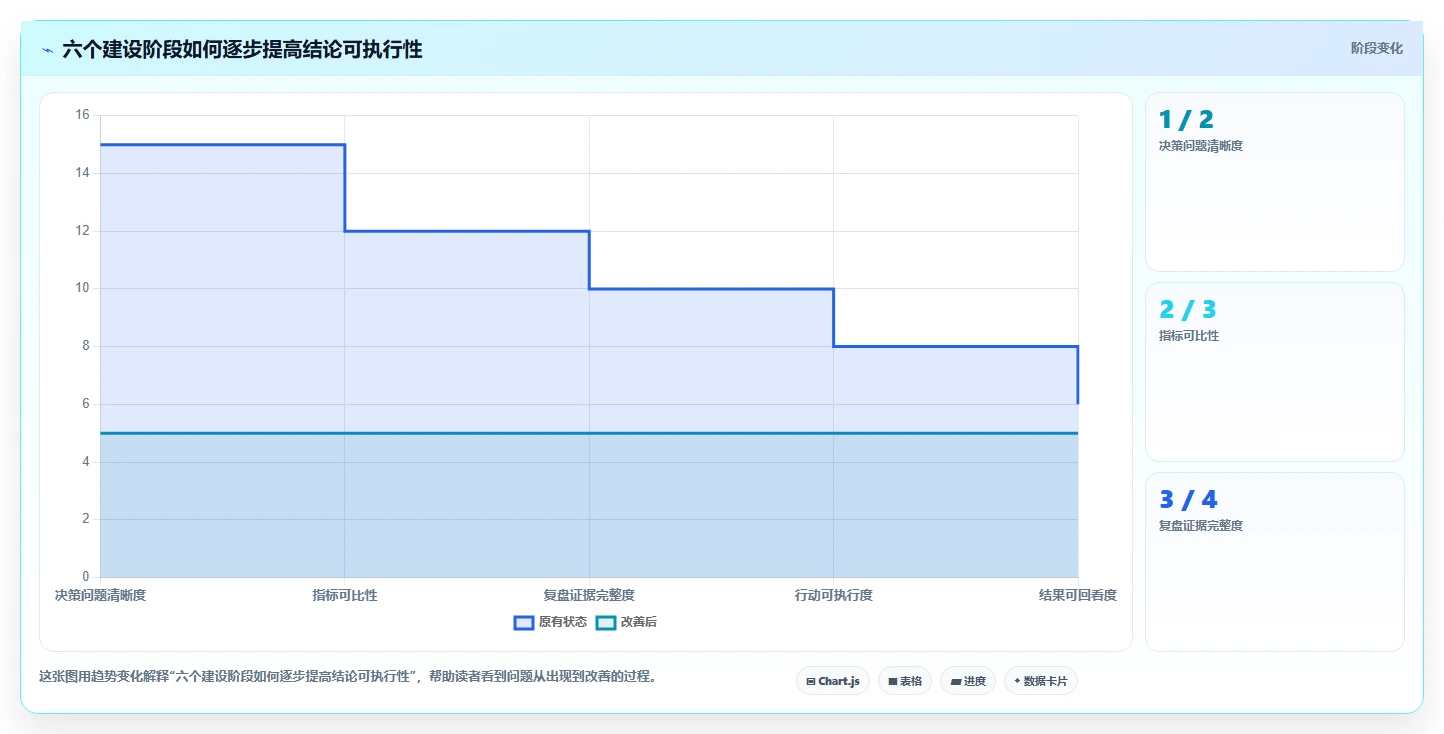Image resolution: width=1444 pixels, height=734 pixels.
Task: Open the 1 / 2 决策问题清晰度 card
Action: click(1275, 182)
